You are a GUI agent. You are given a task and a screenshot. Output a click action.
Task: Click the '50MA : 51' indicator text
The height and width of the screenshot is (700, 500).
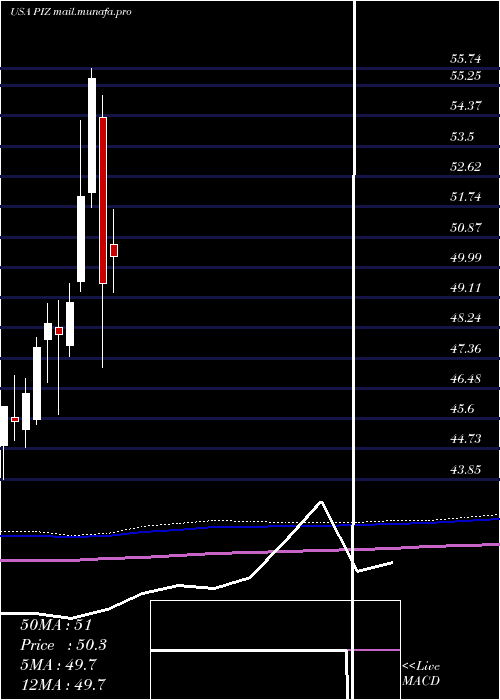56,625
